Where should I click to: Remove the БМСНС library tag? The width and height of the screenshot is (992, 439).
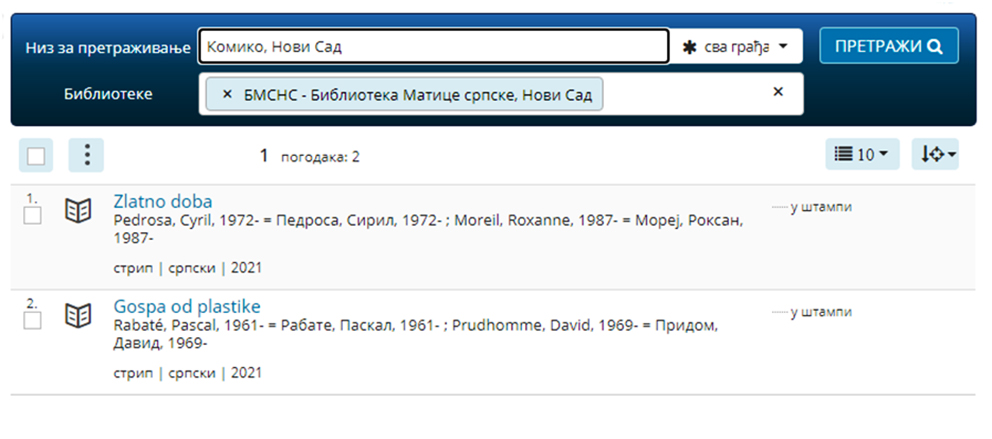pyautogui.click(x=228, y=94)
